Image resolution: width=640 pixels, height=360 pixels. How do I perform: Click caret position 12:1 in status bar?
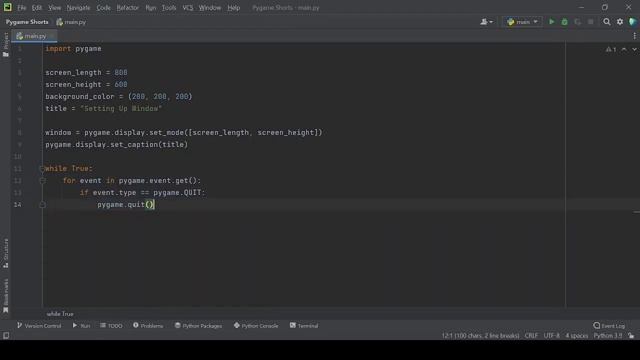pyautogui.click(x=480, y=336)
